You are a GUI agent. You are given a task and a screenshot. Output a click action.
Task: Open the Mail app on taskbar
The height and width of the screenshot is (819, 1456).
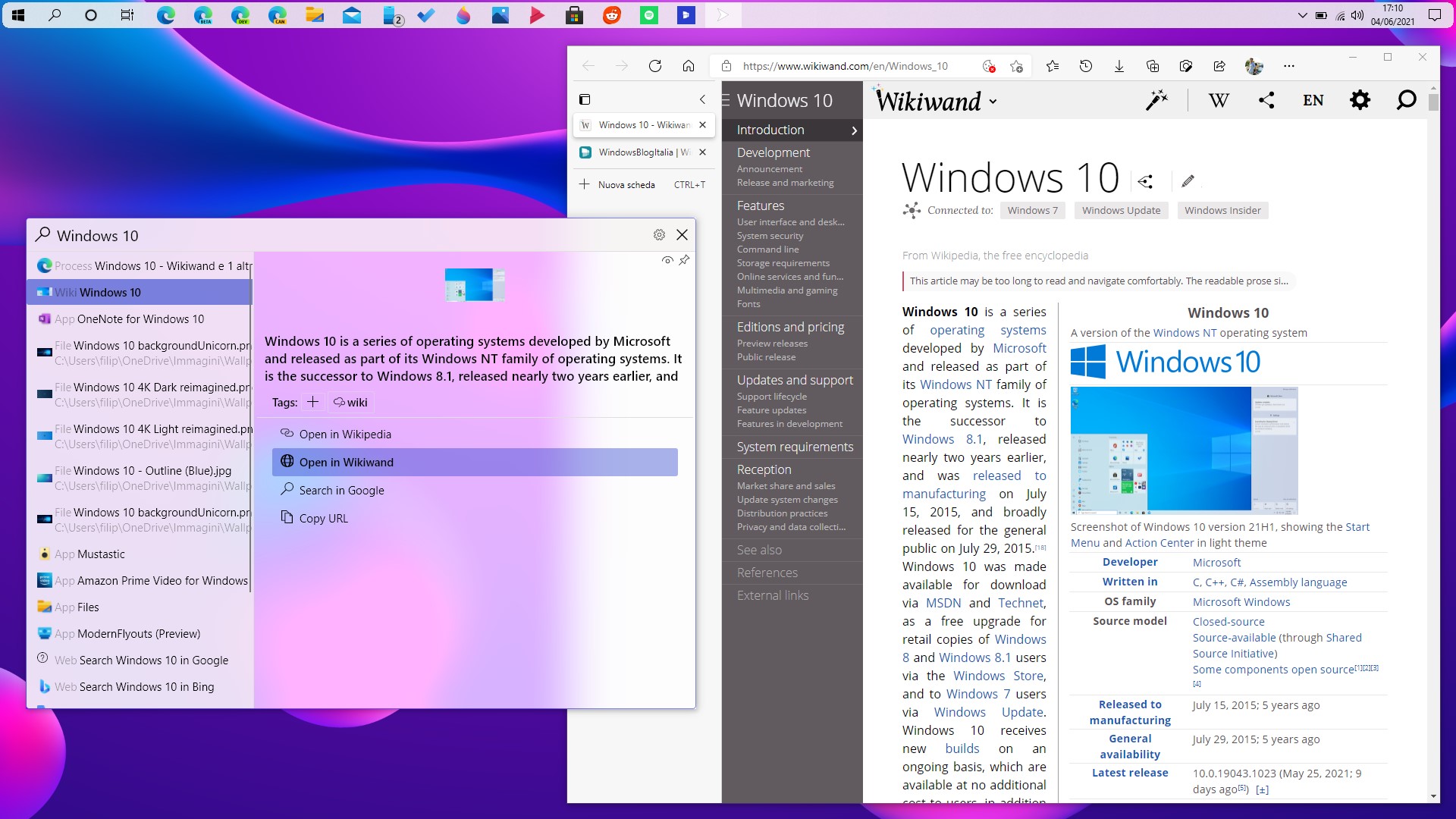pos(352,15)
